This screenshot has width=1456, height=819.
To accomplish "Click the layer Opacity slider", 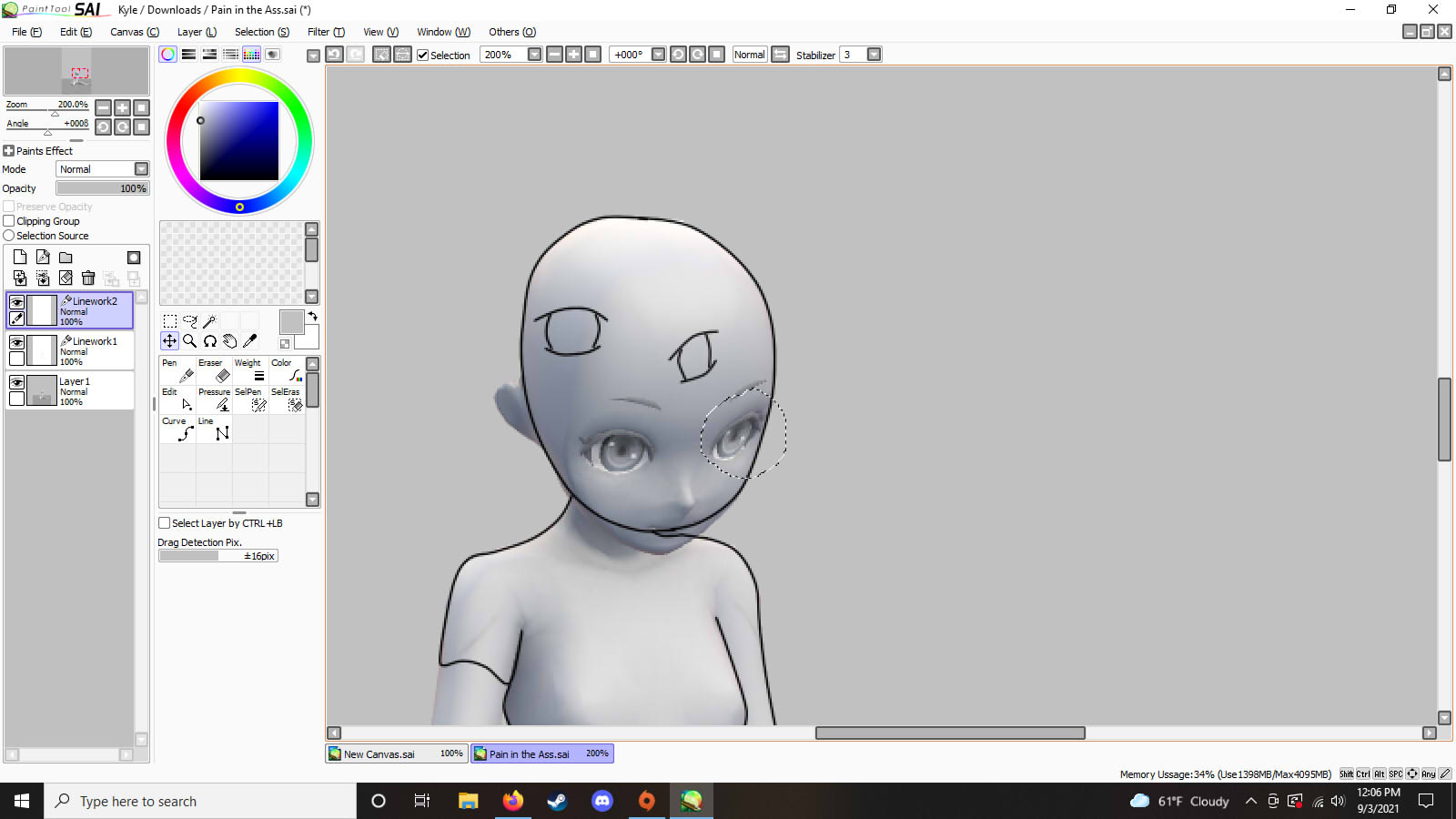I will coord(102,188).
